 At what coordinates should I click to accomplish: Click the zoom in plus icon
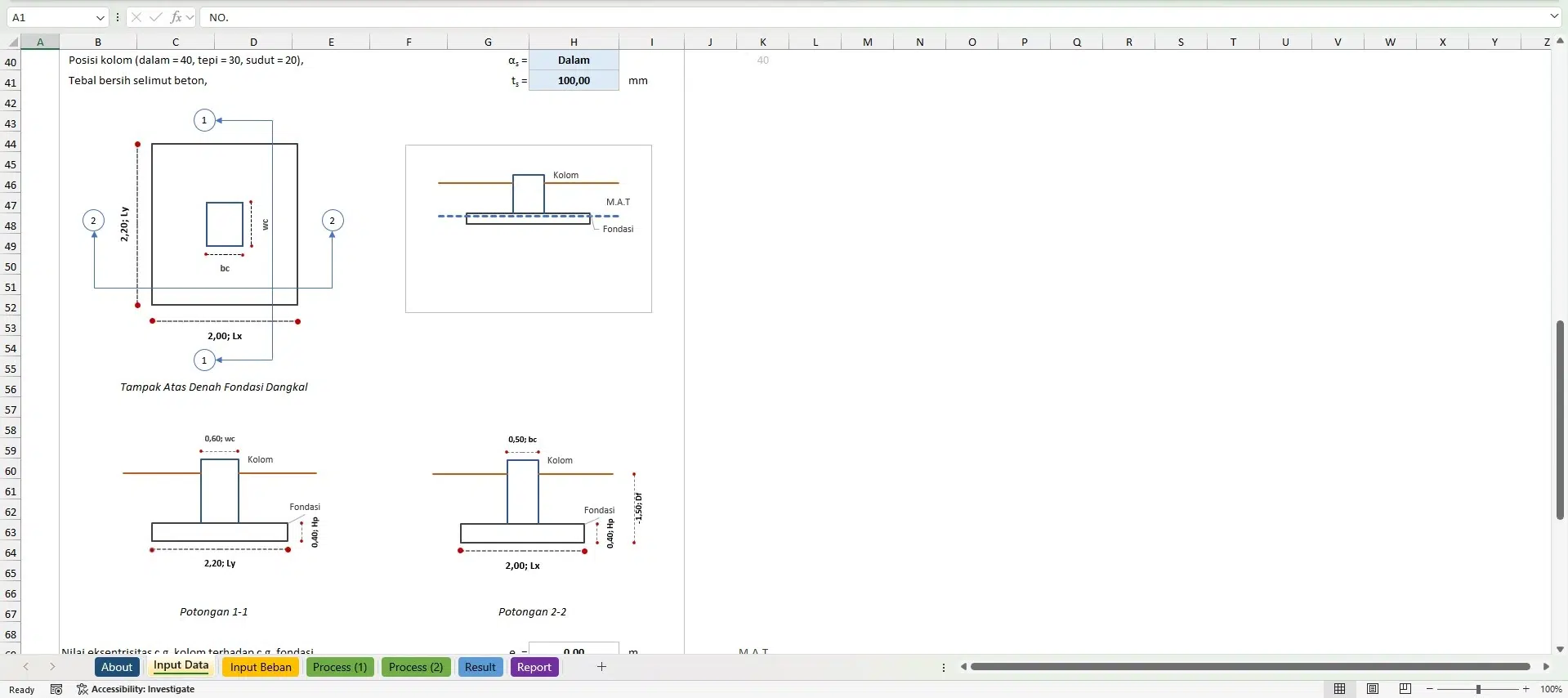pyautogui.click(x=1526, y=689)
